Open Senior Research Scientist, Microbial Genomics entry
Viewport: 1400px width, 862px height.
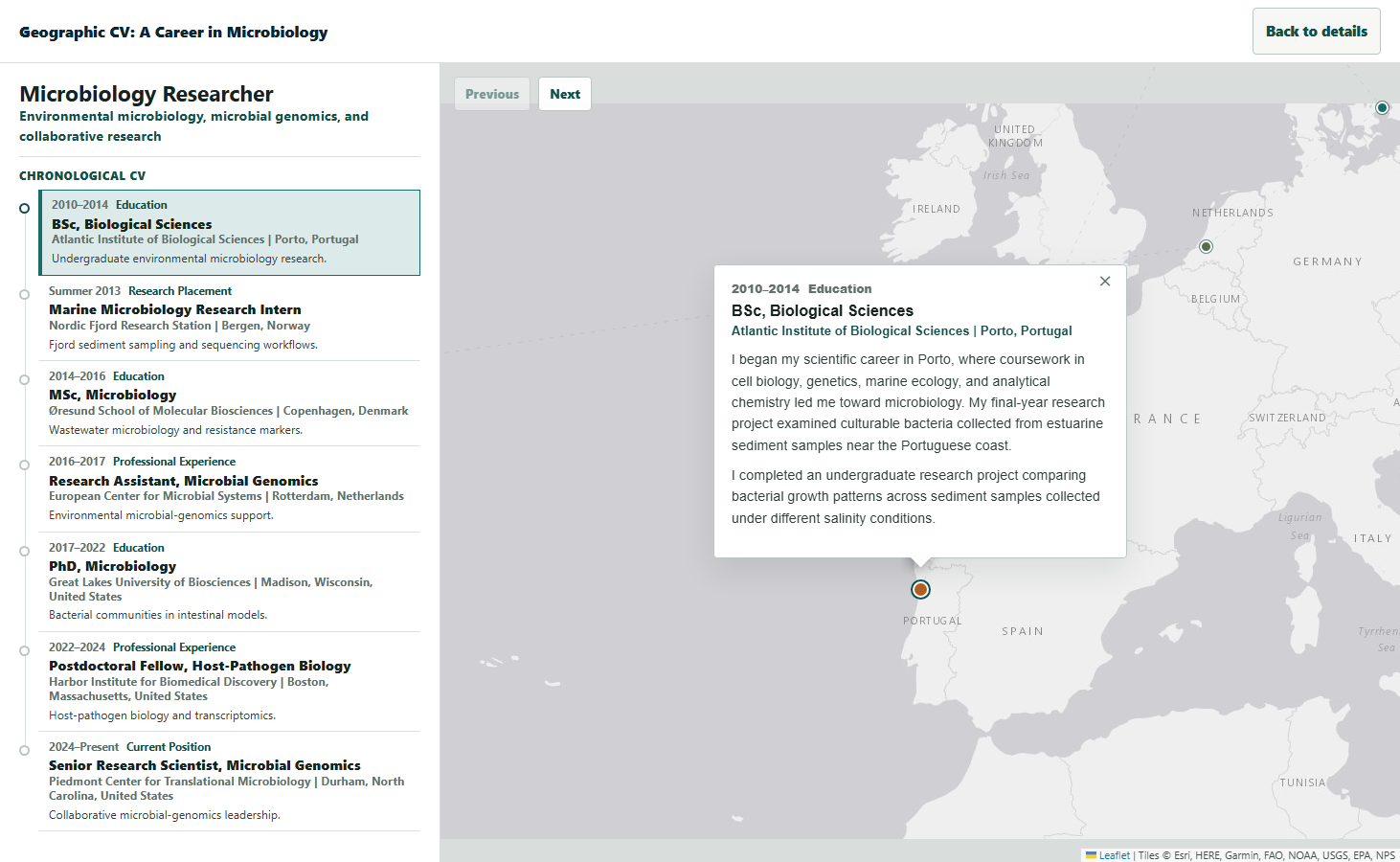pos(230,781)
